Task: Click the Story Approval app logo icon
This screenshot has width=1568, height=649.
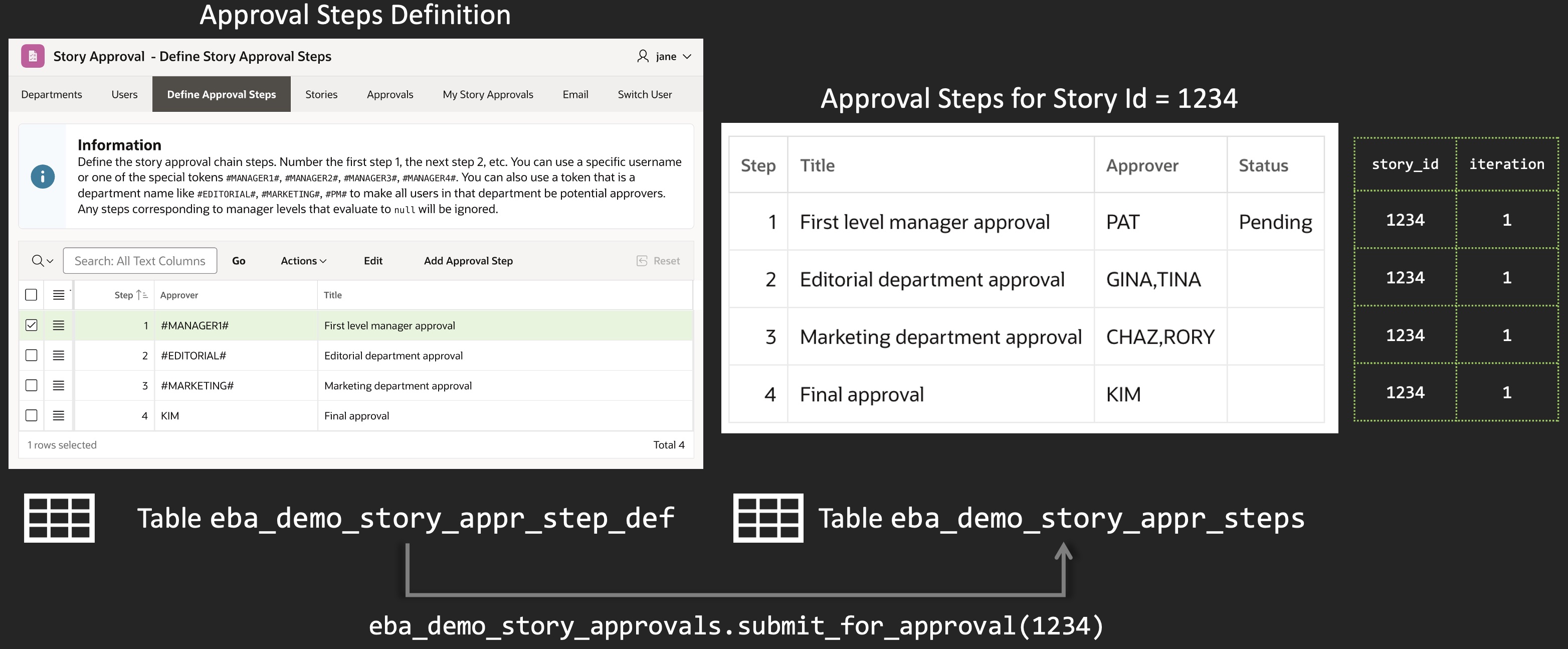Action: tap(32, 56)
